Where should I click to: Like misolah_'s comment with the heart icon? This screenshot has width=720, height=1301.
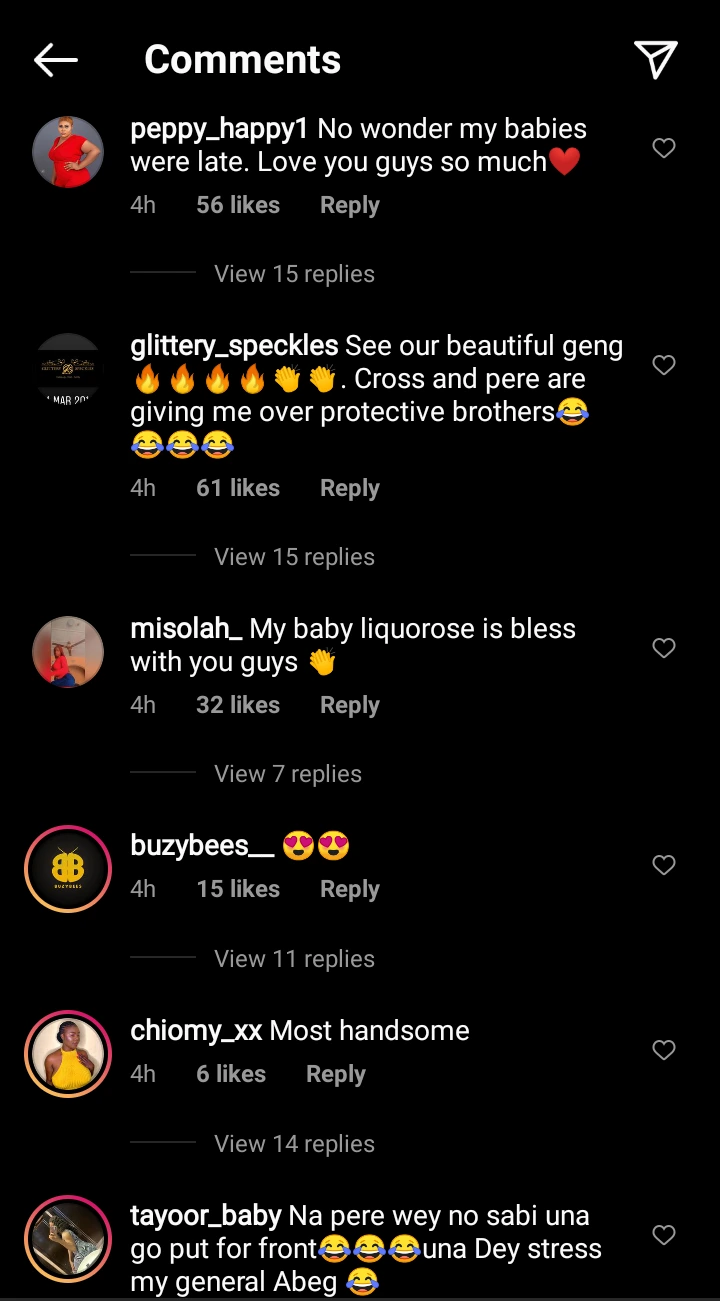point(664,648)
